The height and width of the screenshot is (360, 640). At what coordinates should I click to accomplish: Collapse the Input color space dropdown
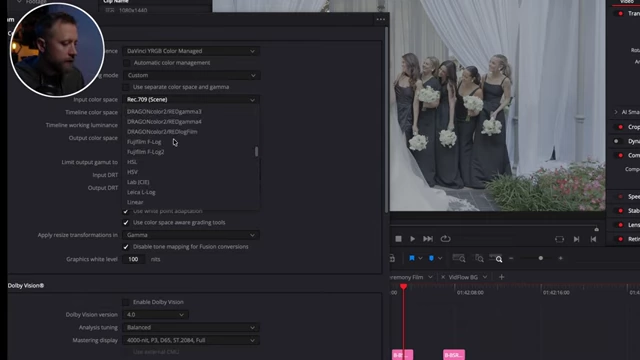coord(191,100)
